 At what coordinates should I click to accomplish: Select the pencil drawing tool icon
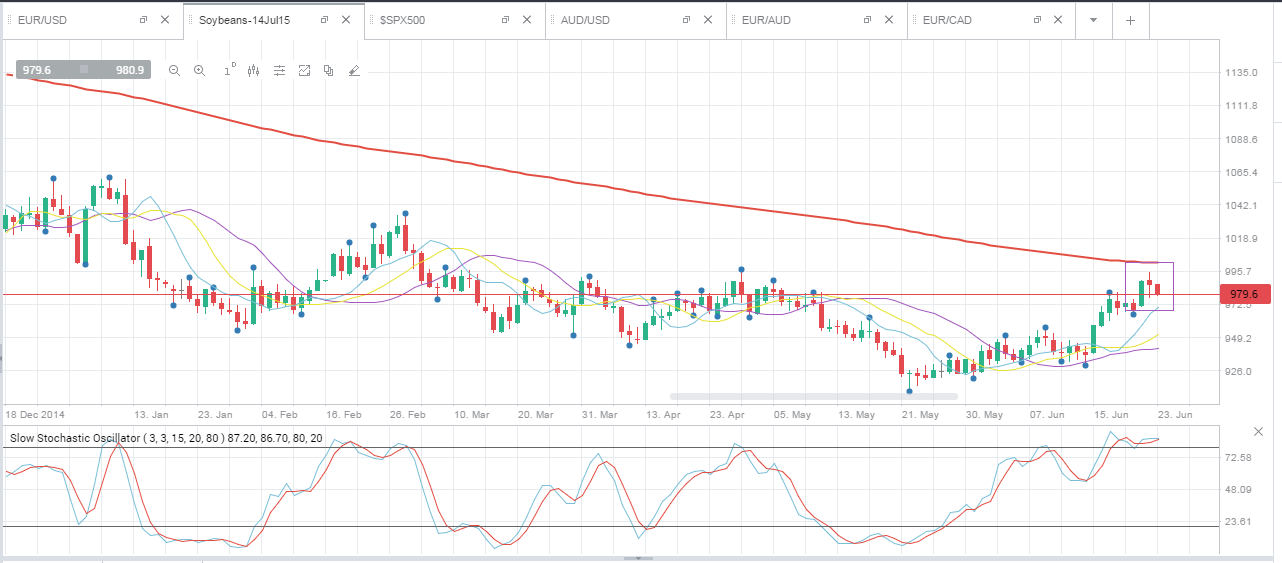coord(353,70)
